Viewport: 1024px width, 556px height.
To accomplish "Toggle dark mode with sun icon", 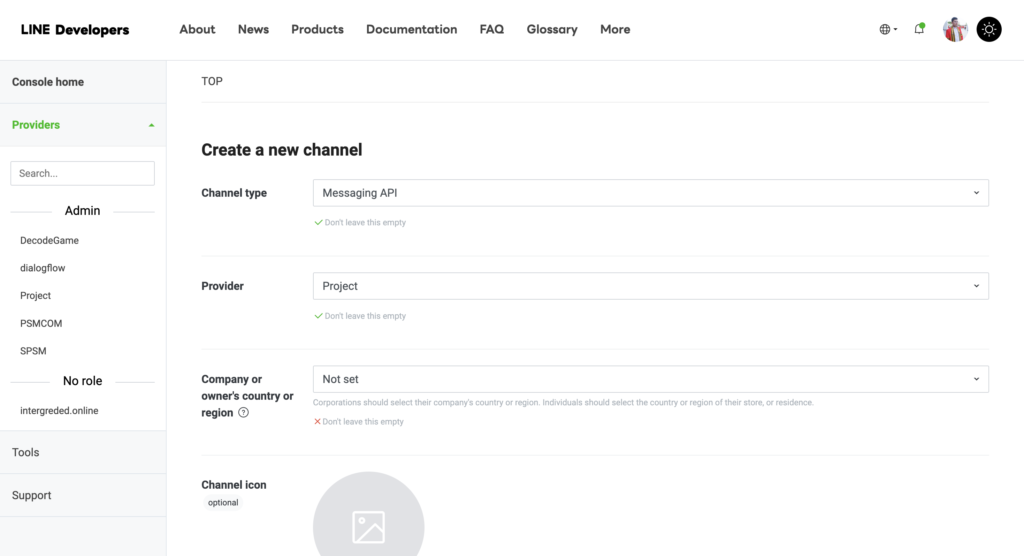I will click(x=989, y=29).
